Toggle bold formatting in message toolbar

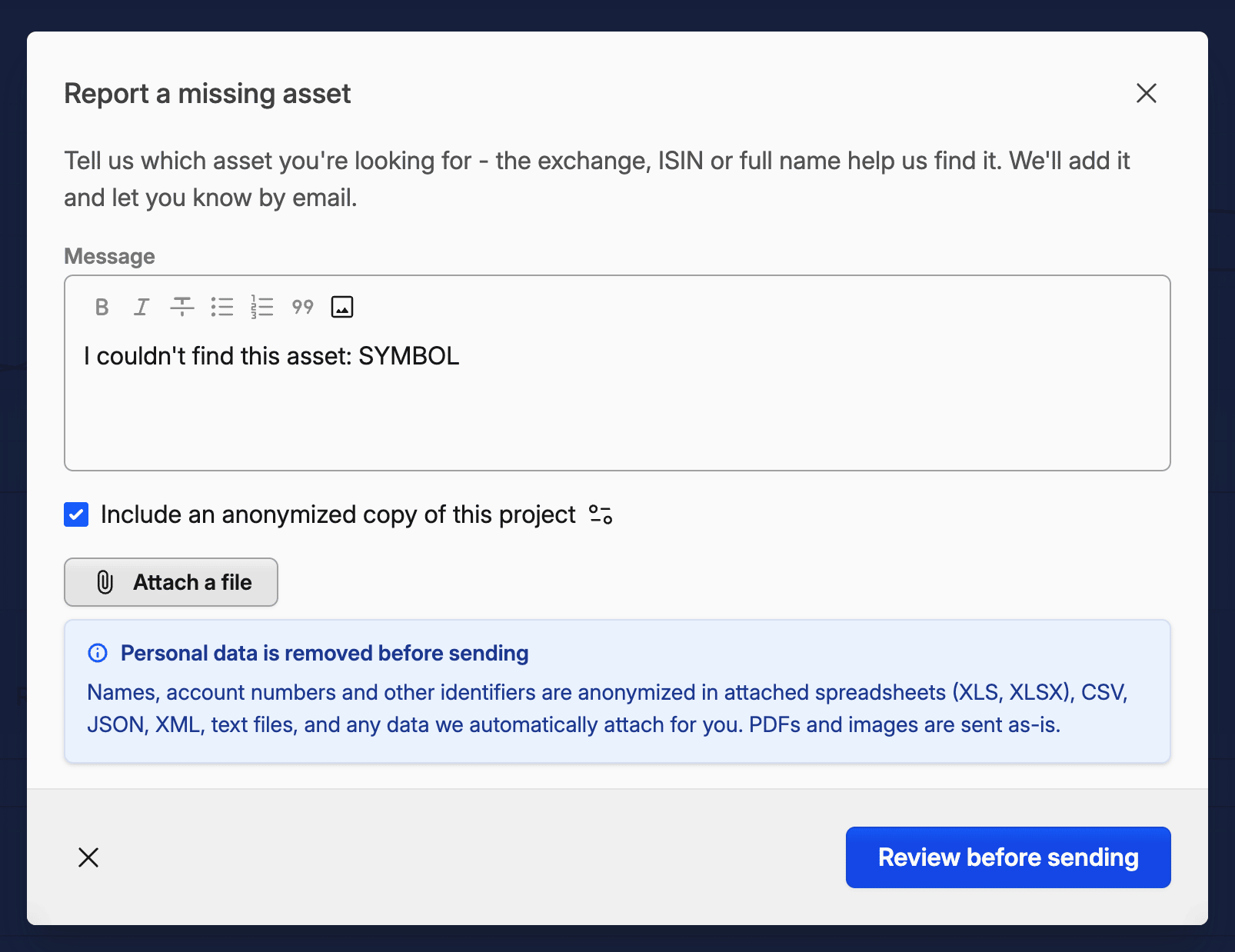102,307
